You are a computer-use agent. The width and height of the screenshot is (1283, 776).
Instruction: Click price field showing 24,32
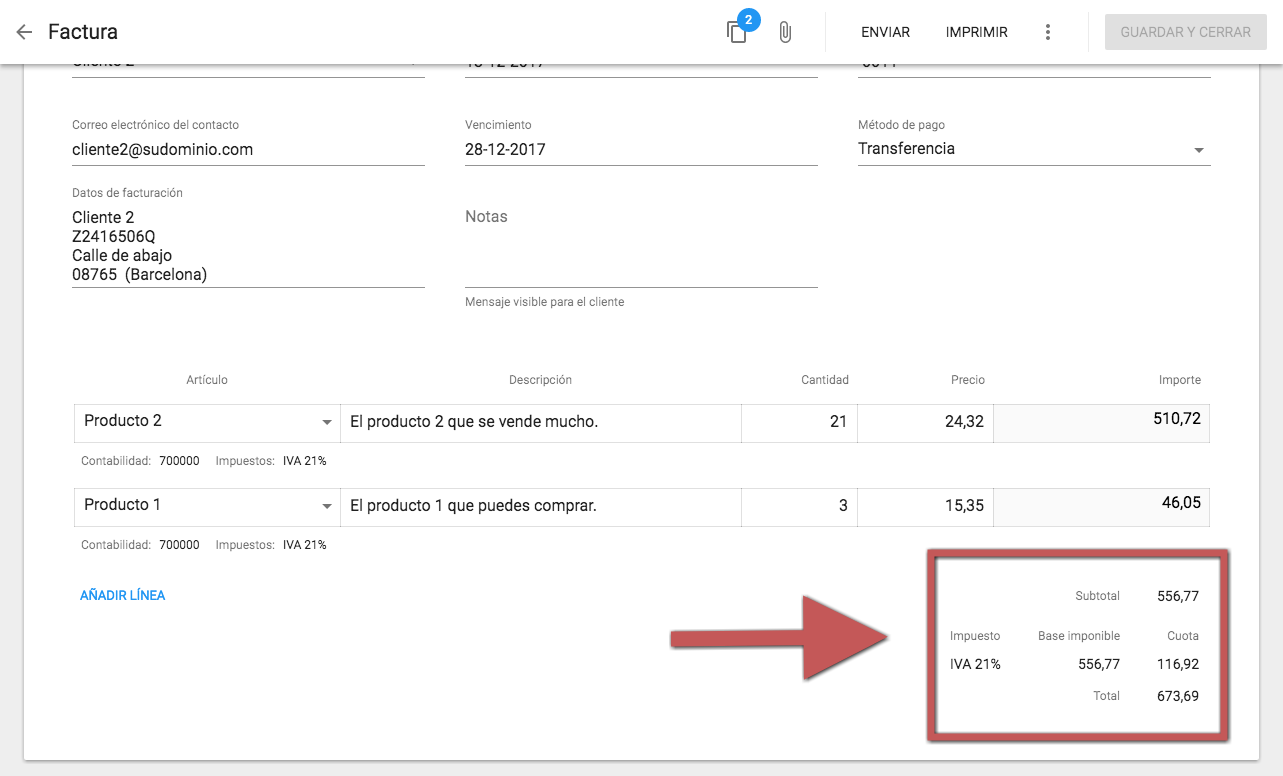925,422
